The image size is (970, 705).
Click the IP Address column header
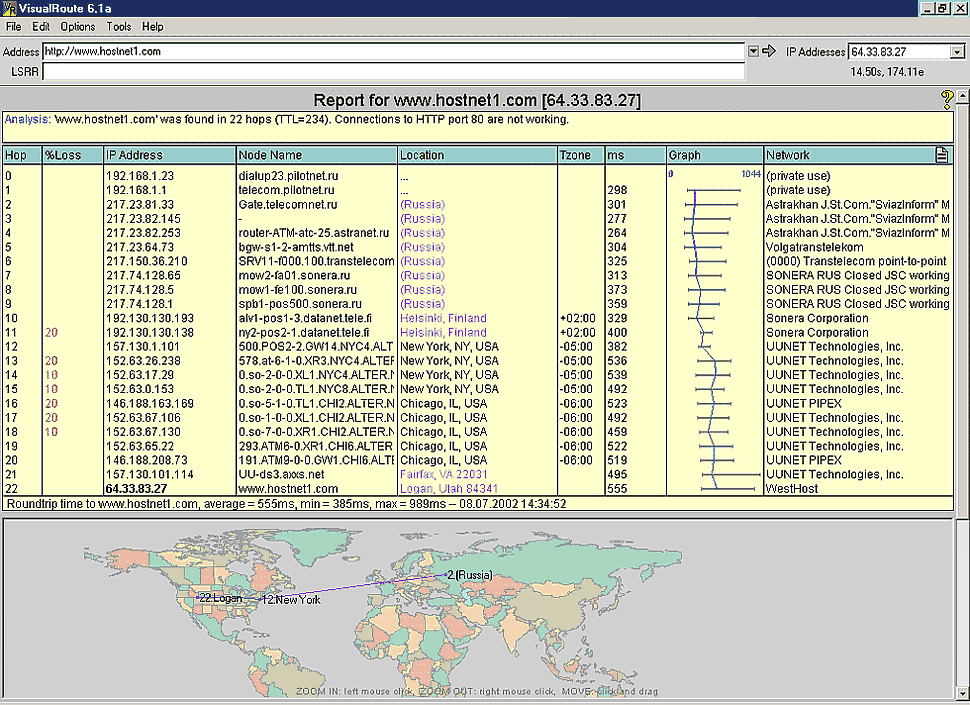[x=170, y=155]
